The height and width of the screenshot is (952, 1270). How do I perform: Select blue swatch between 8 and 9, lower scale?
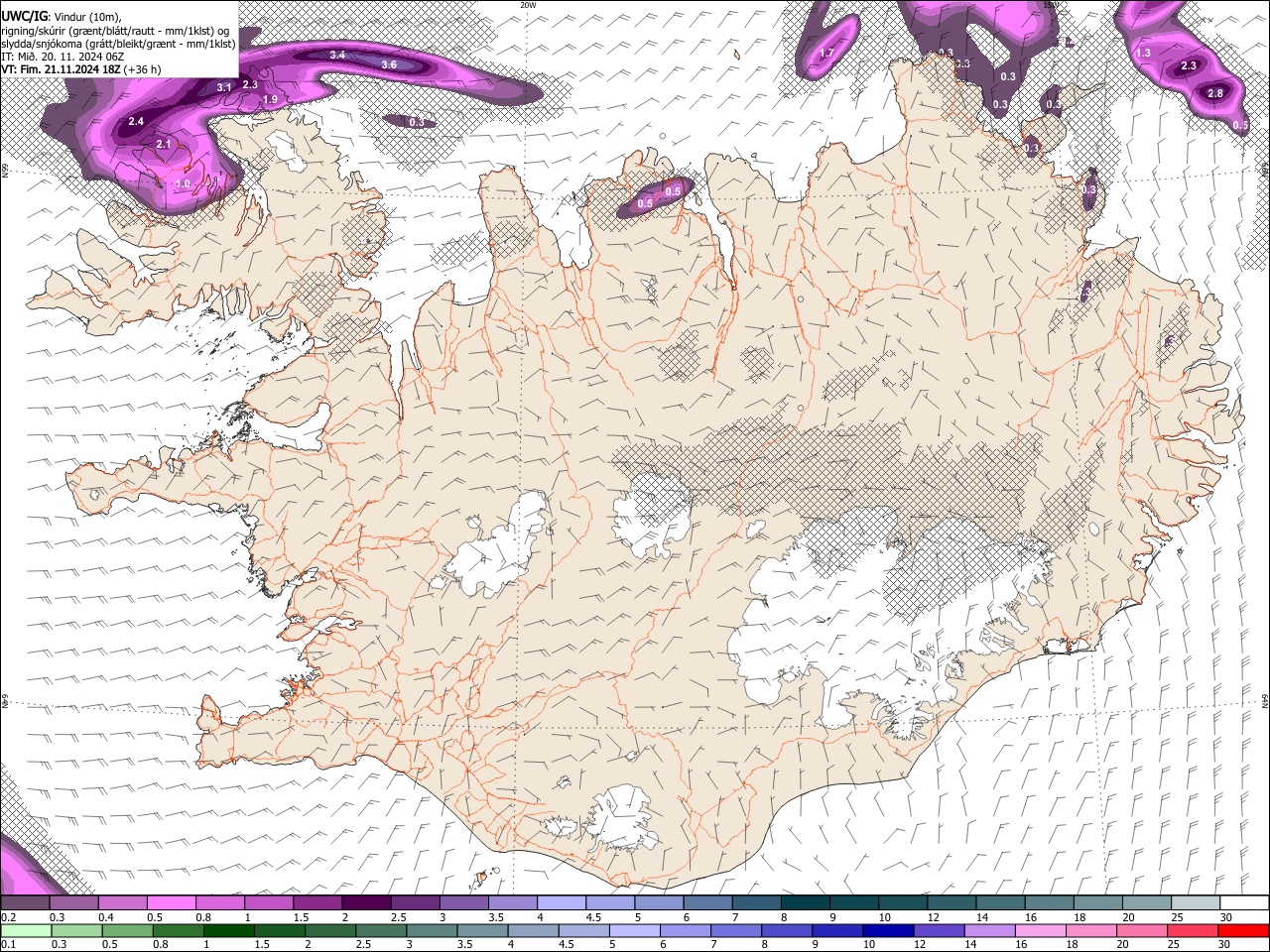[x=788, y=930]
